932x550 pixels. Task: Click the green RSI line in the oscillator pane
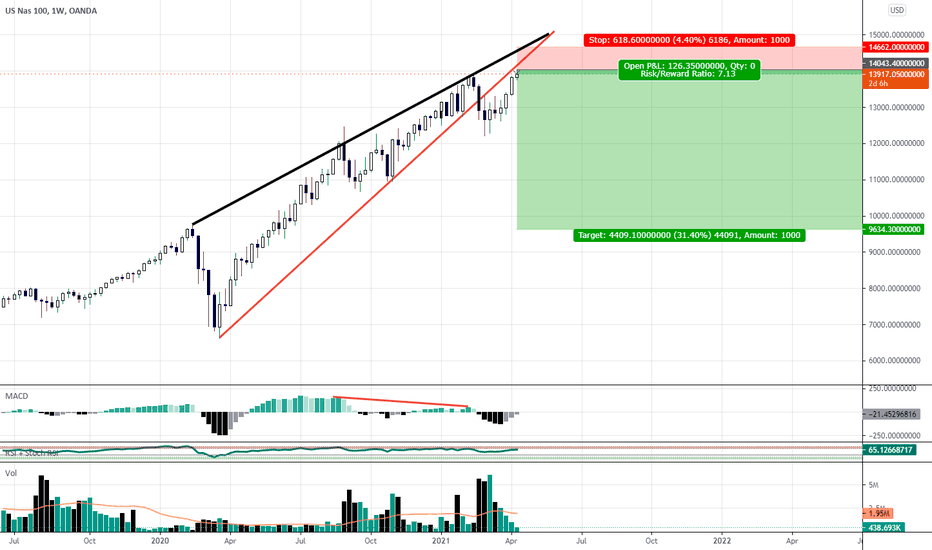click(259, 451)
